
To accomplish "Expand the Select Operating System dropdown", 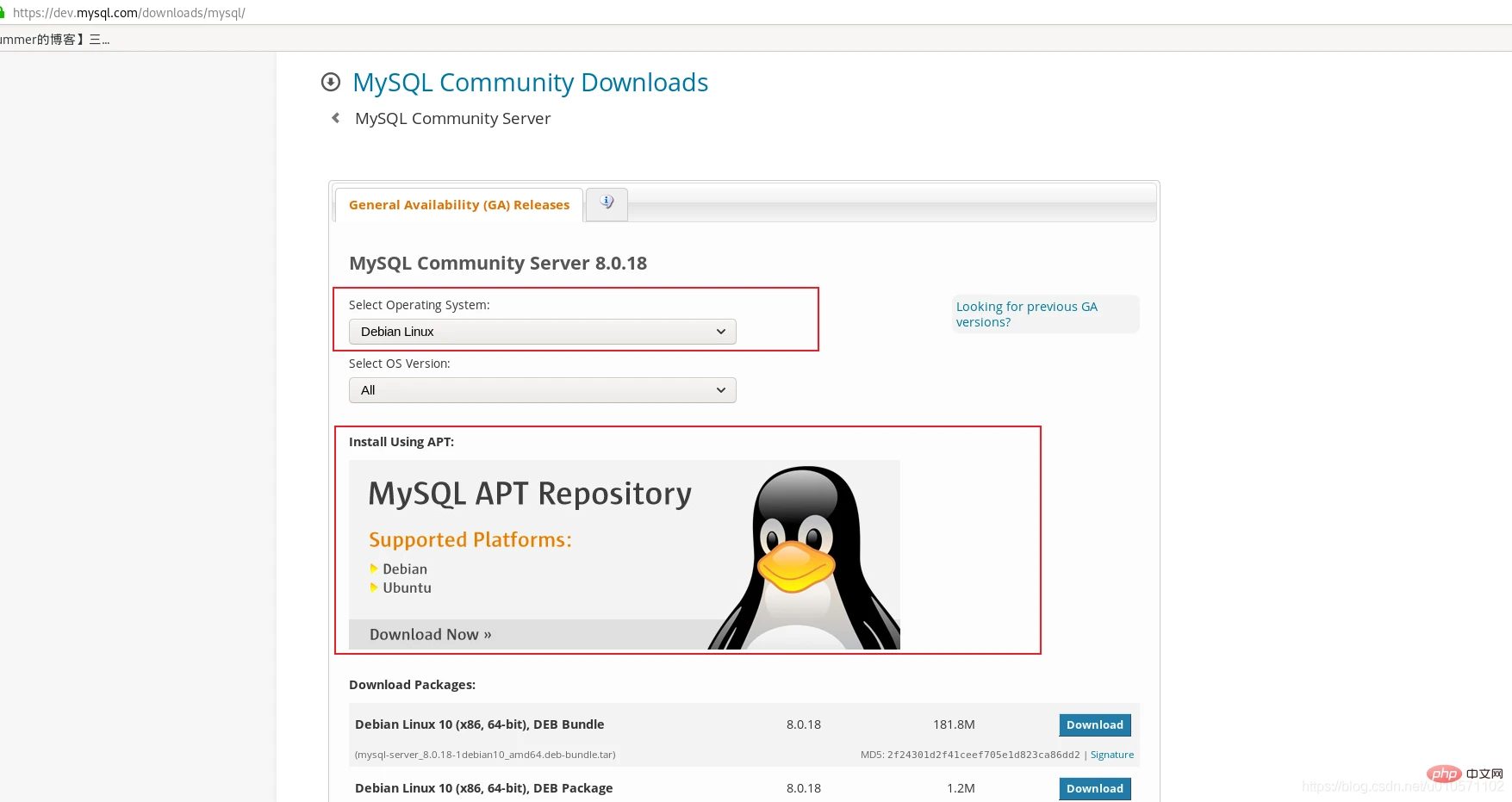I will (542, 332).
